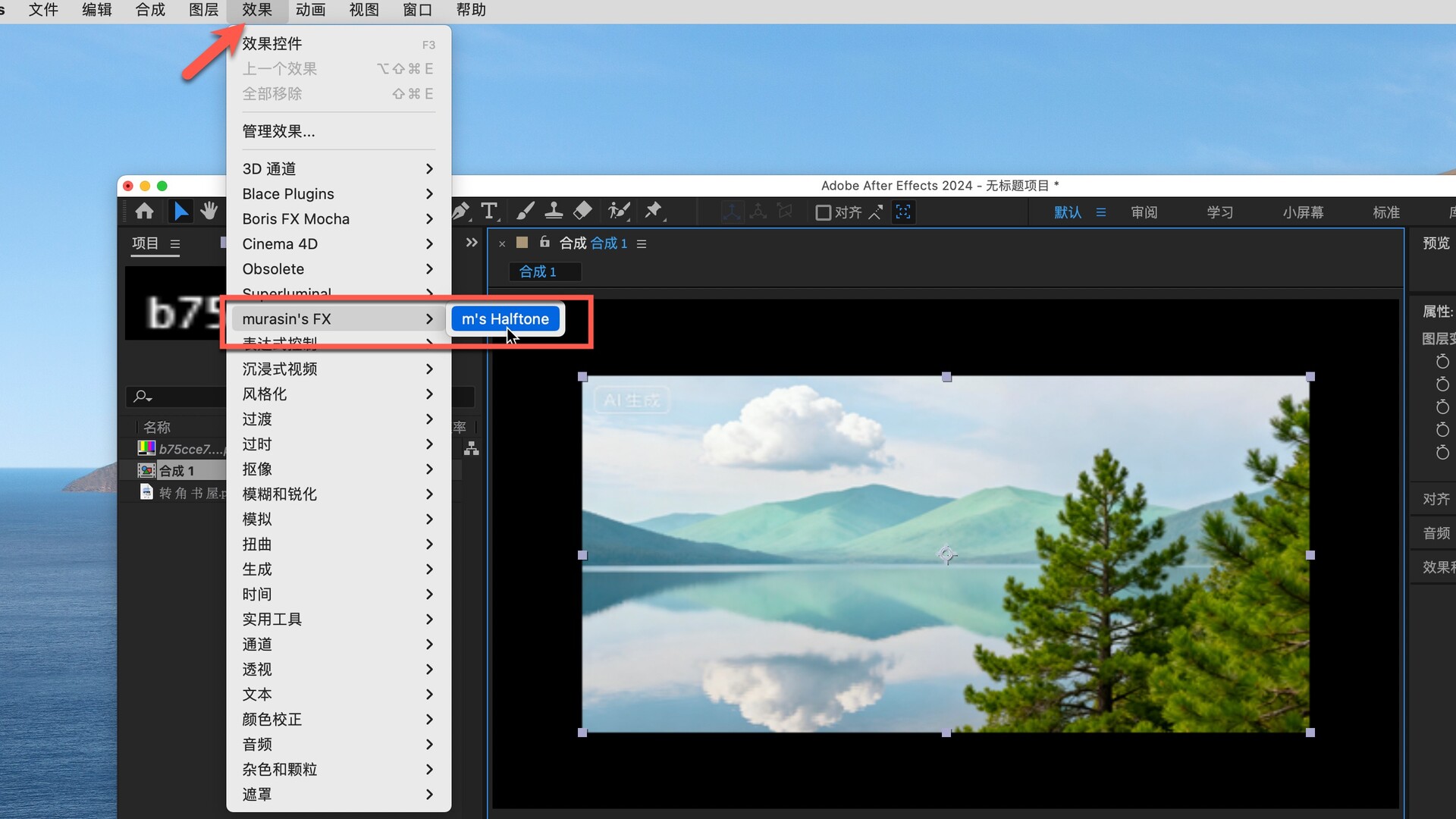Image resolution: width=1456 pixels, height=819 pixels.
Task: Switch to the 学习 workspace
Action: point(1219,212)
